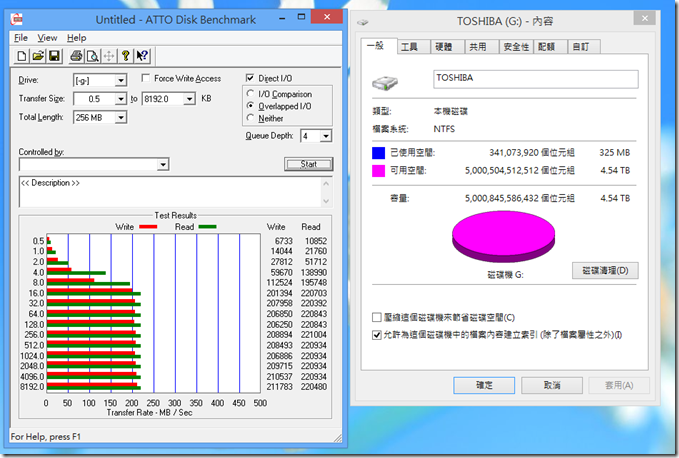679x458 pixels.
Task: Click the magenta free space color swatch
Action: pos(378,171)
